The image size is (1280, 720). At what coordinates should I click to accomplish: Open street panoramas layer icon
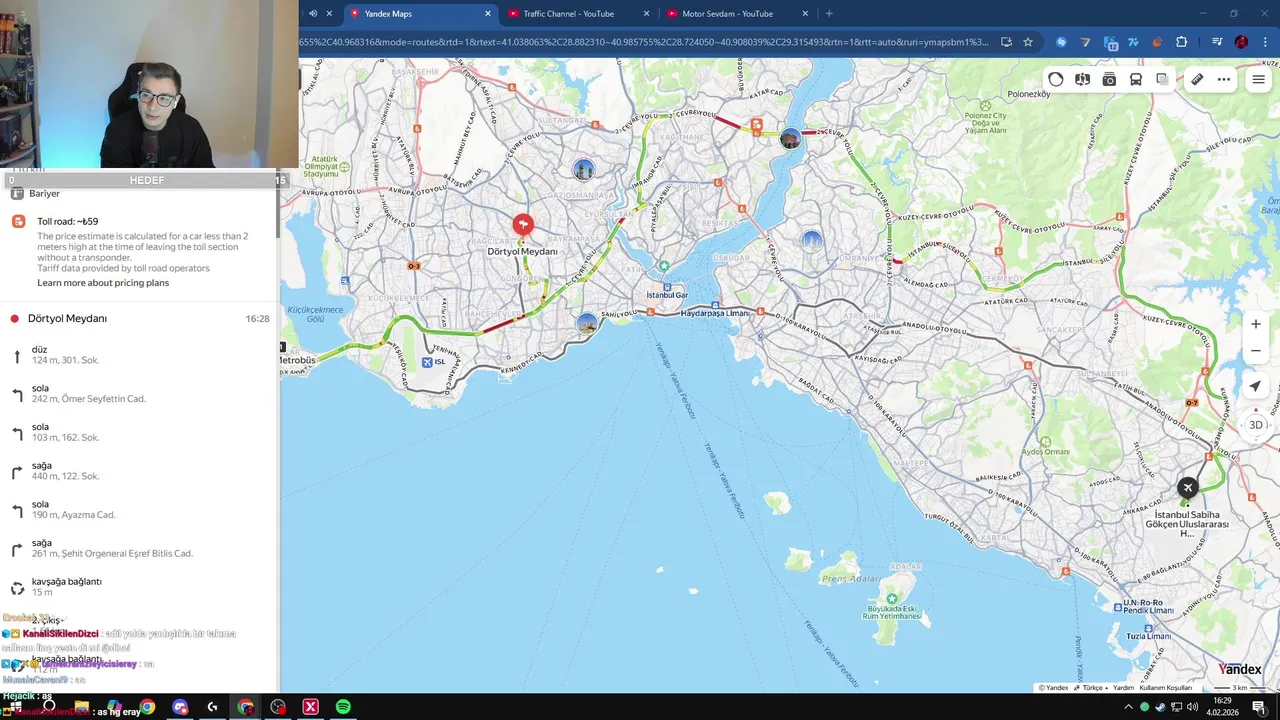pyautogui.click(x=1082, y=80)
